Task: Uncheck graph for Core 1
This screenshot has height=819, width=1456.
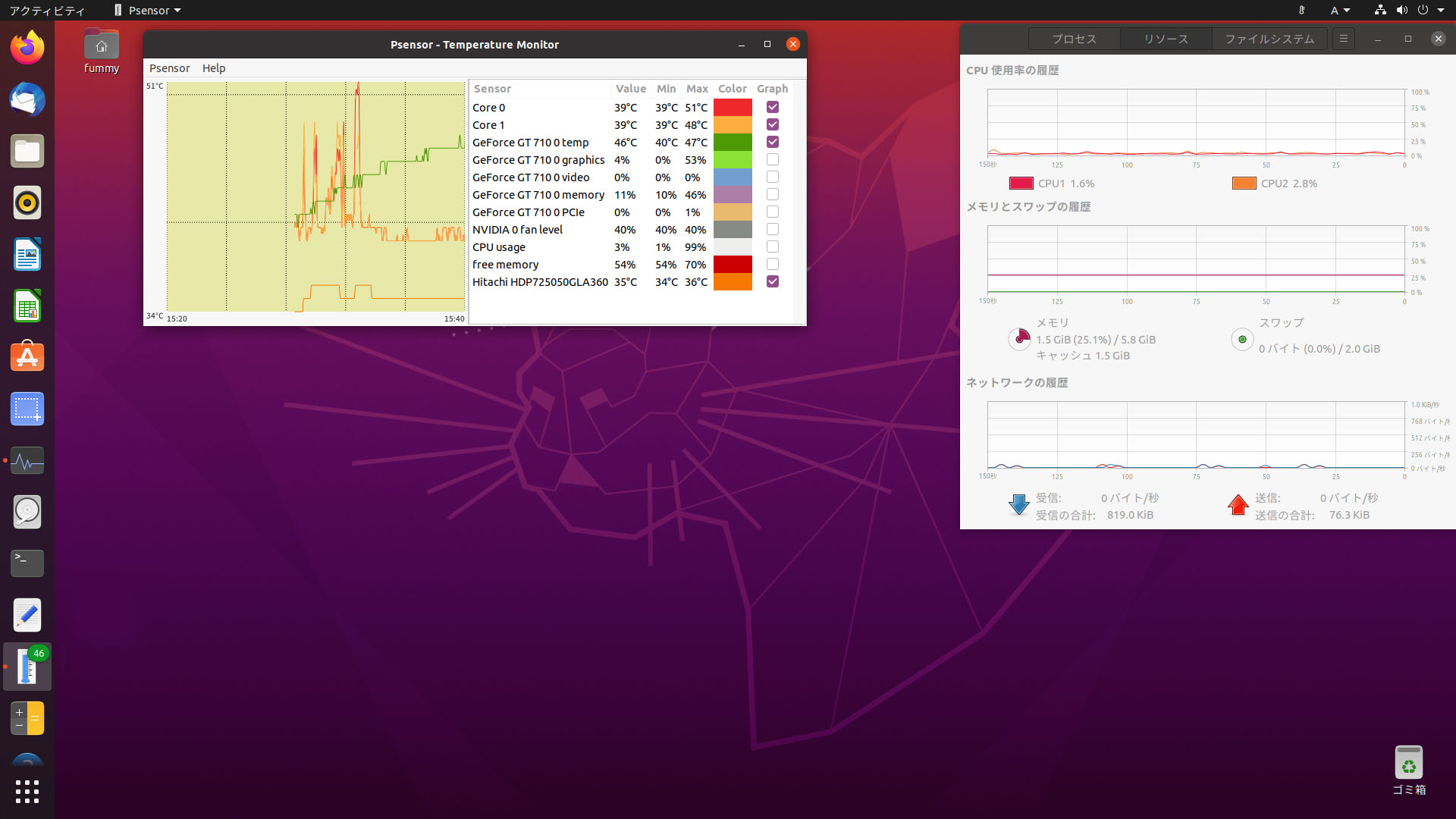Action: coord(773,124)
